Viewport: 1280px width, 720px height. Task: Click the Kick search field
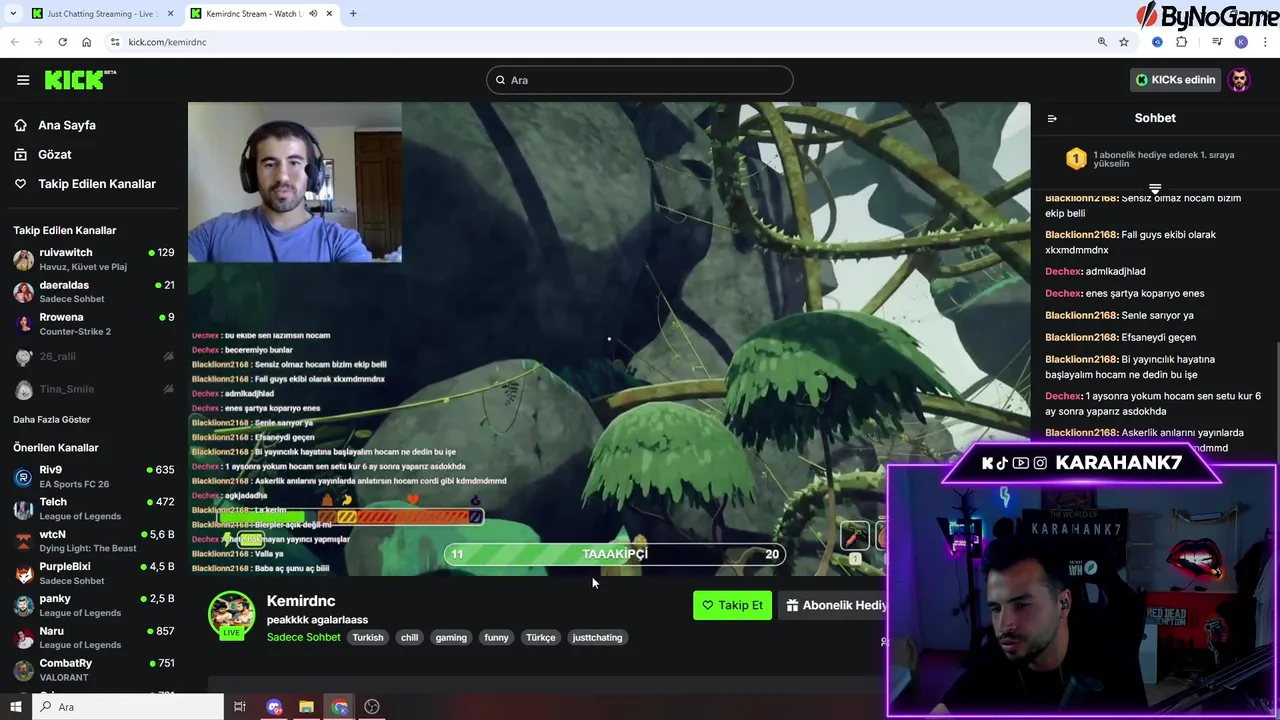click(x=640, y=80)
